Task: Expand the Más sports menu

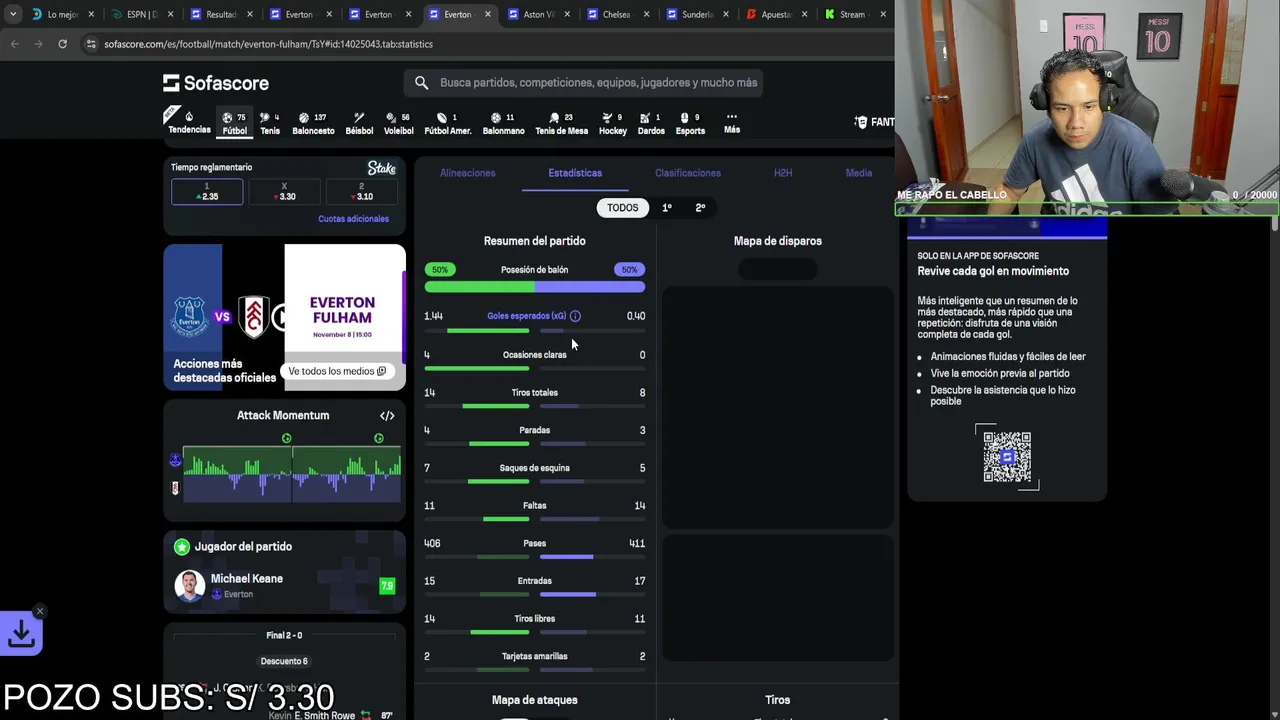Action: pos(732,122)
